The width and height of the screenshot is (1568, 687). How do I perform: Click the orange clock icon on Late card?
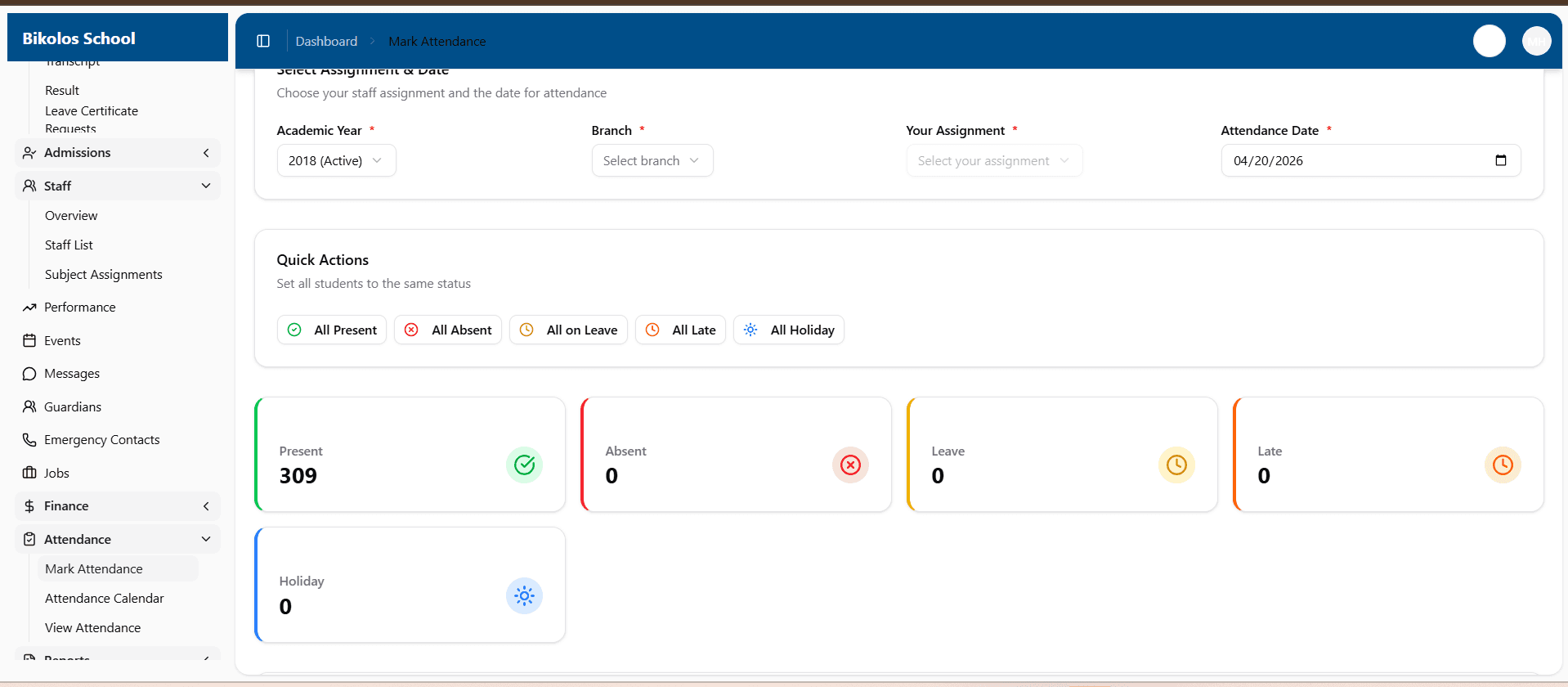[1503, 465]
